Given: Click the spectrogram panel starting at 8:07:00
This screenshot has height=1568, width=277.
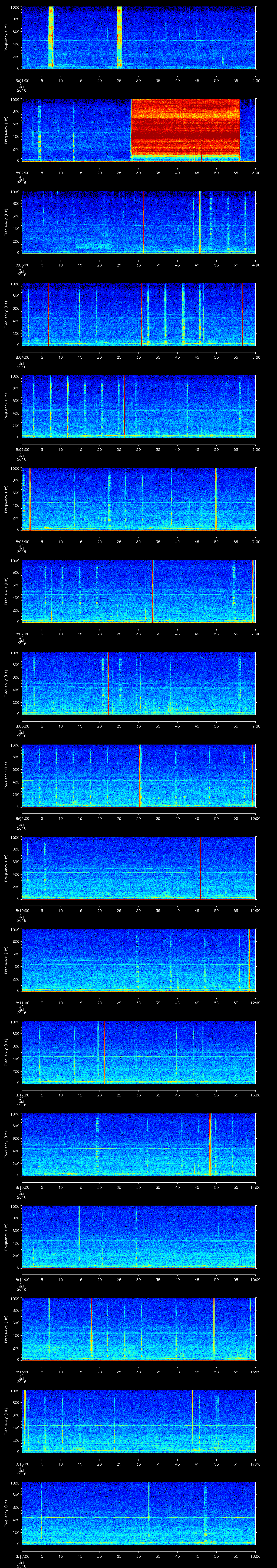Looking at the screenshot, I should (139, 590).
